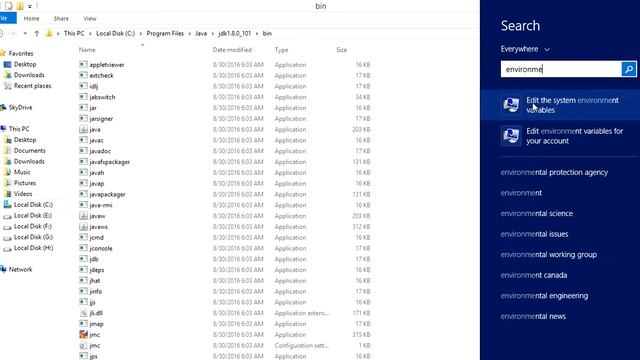Click the Up one level arrow

(x=36, y=33)
